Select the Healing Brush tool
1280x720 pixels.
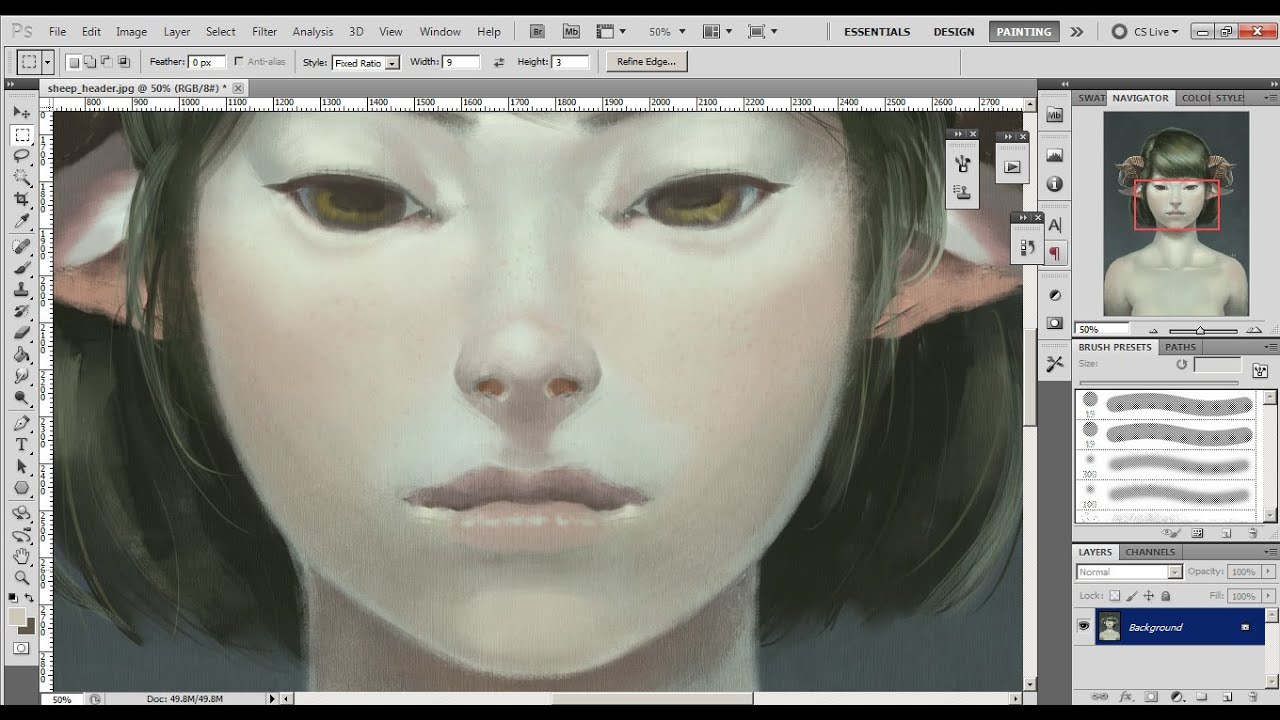[x=22, y=246]
